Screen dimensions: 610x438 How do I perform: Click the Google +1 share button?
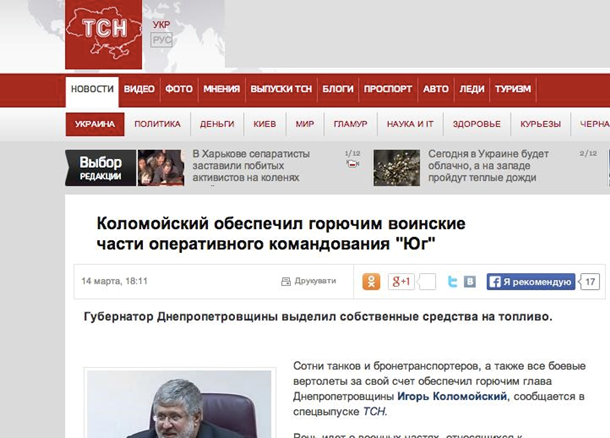click(401, 282)
